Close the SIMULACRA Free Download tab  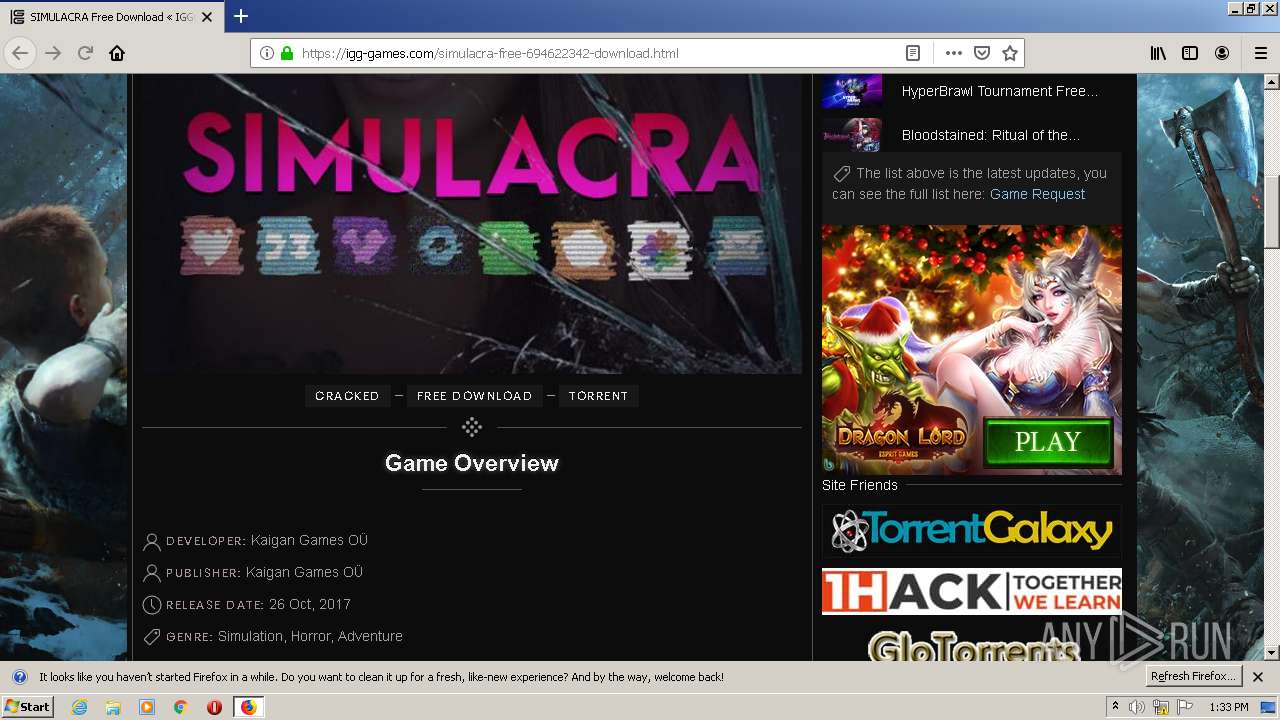207,17
